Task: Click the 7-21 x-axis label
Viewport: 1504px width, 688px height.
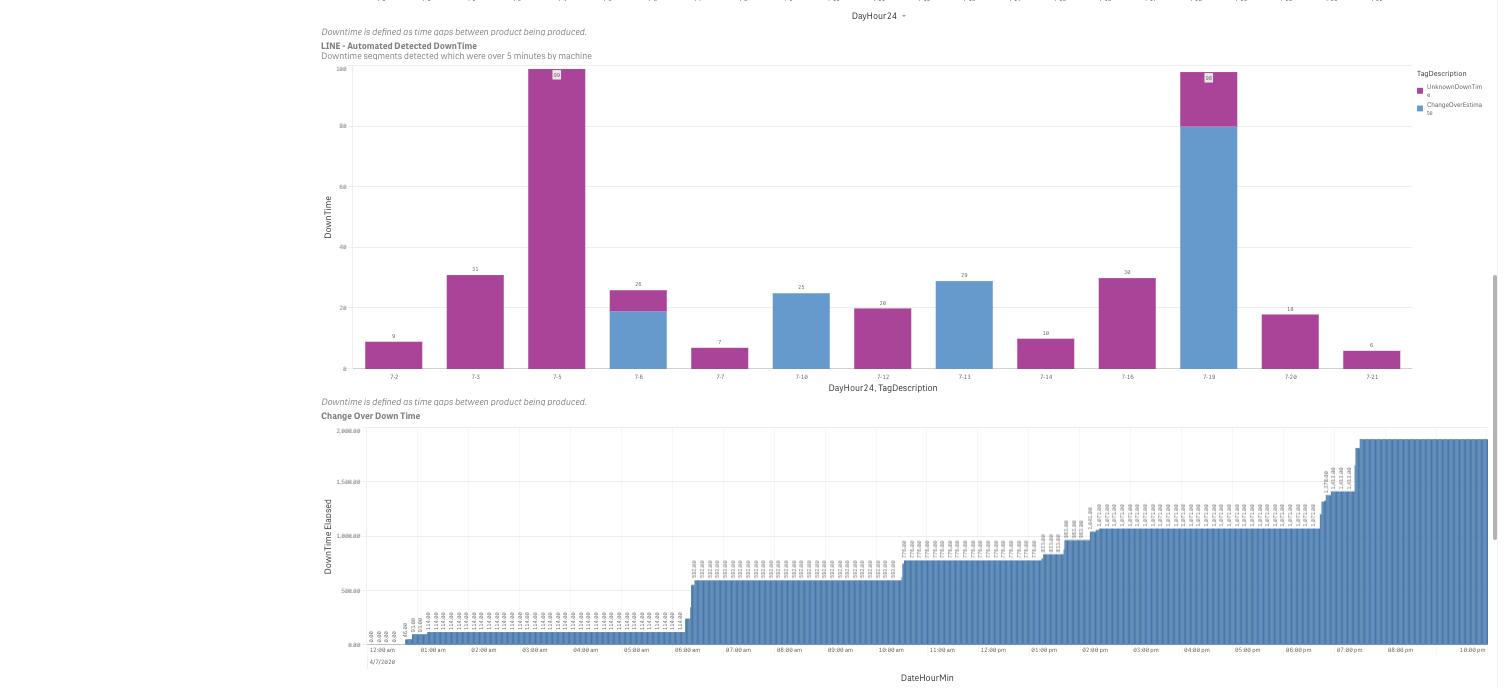Action: (1371, 377)
